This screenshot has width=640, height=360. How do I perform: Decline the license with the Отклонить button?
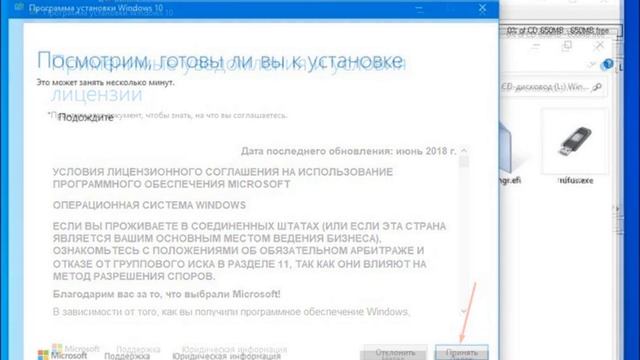coord(395,353)
